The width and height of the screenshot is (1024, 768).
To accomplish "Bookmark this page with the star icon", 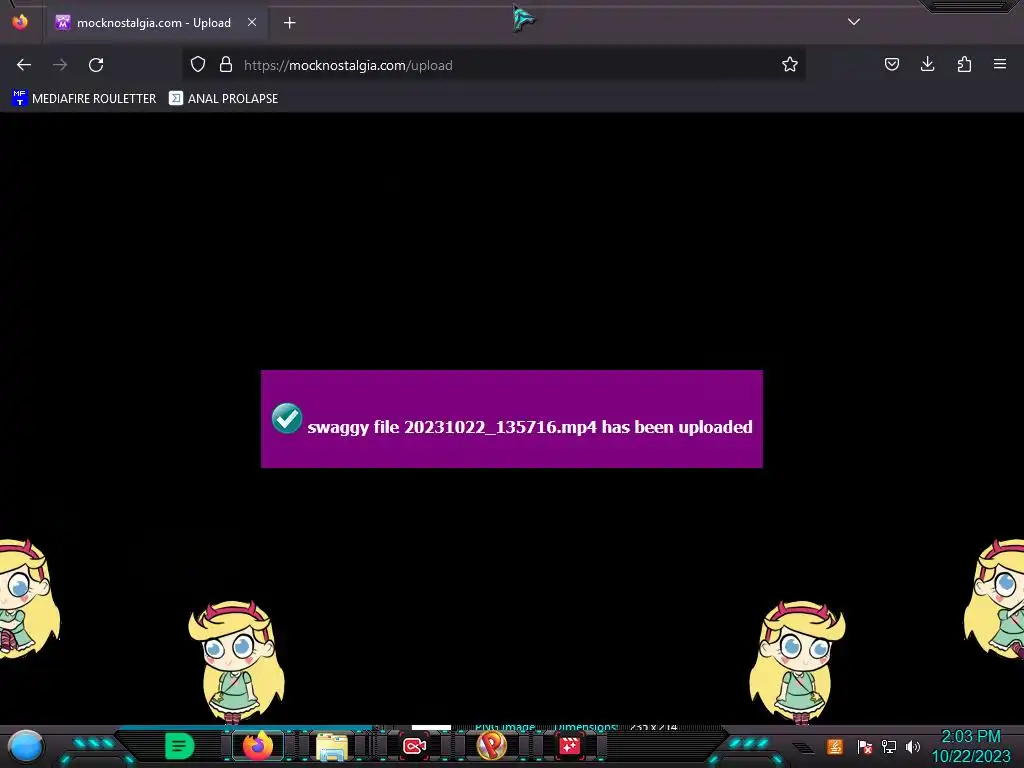I will click(x=790, y=64).
